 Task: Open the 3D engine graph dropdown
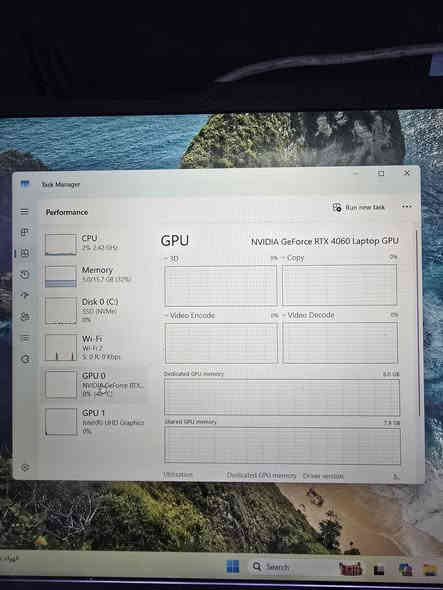click(x=172, y=259)
